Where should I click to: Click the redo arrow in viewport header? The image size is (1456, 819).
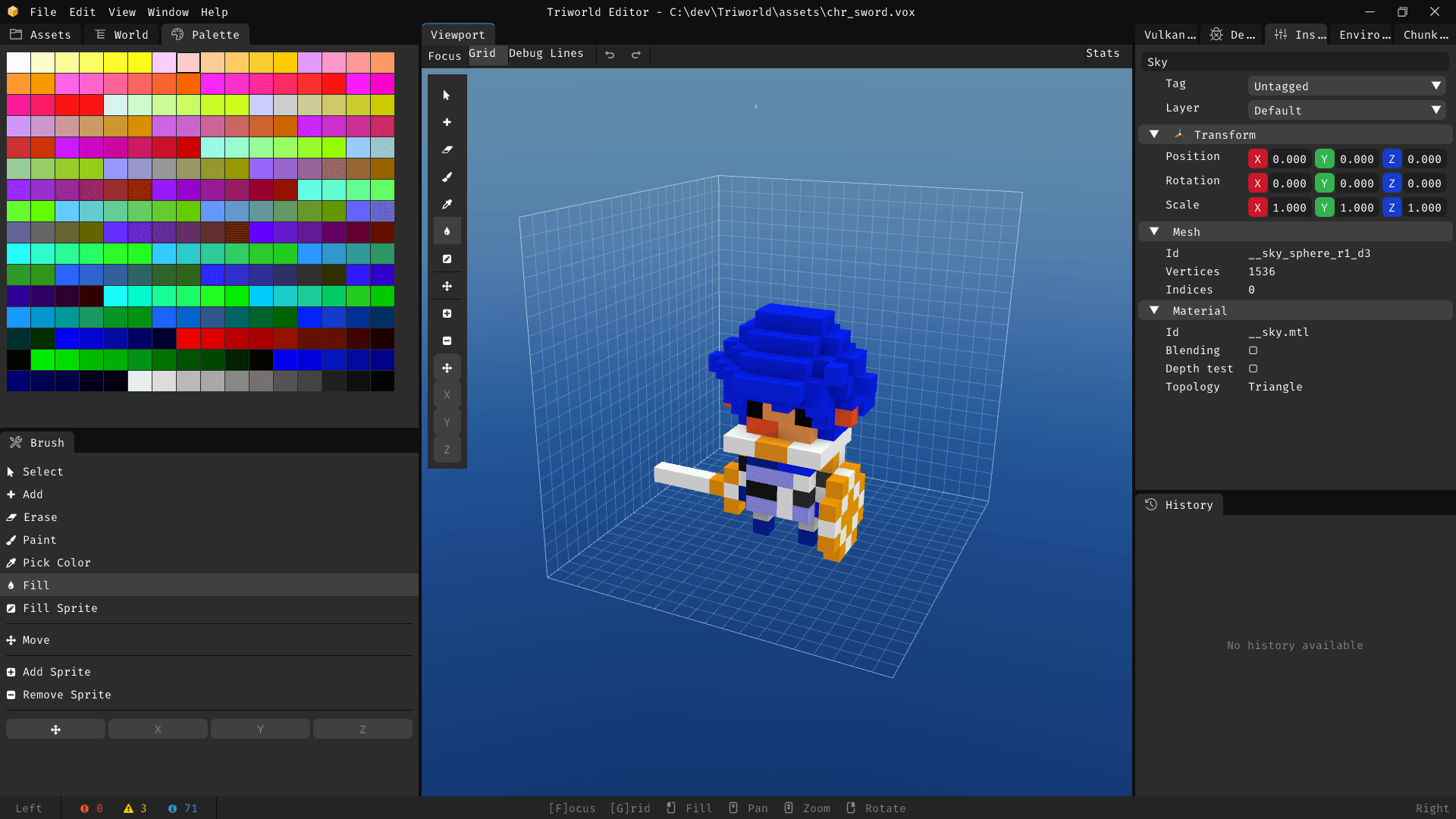[636, 55]
